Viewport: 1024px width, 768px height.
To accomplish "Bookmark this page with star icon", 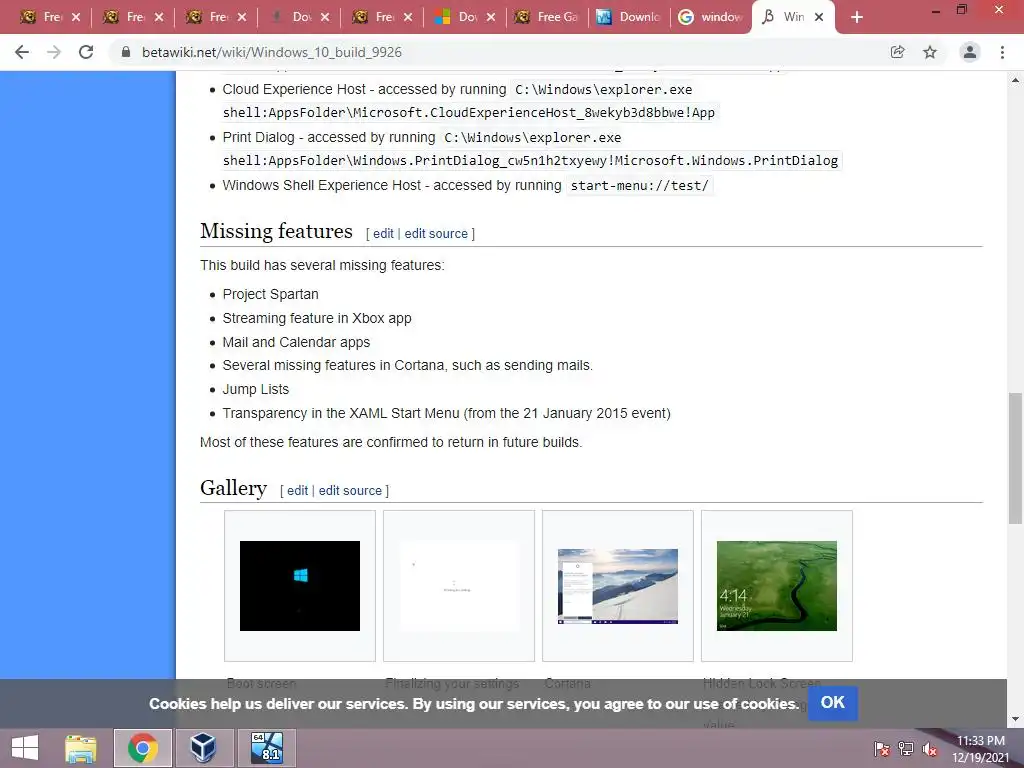I will pos(930,52).
